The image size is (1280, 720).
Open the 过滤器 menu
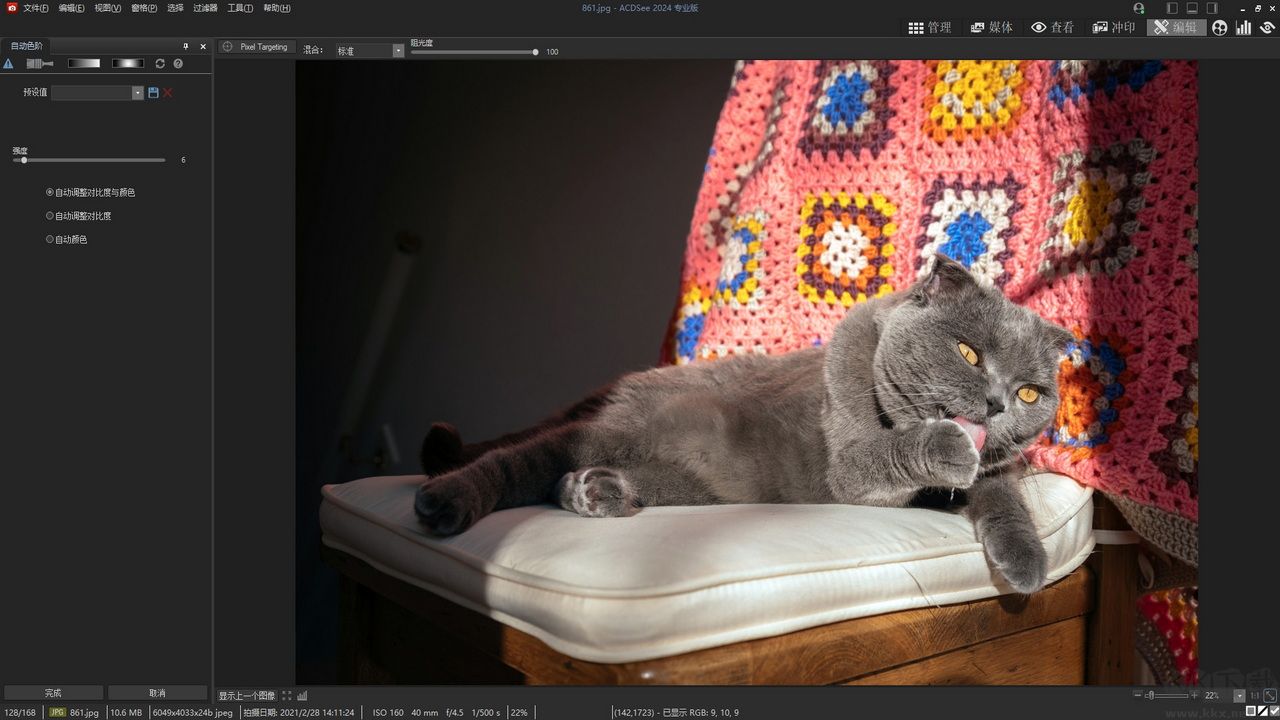tap(205, 8)
